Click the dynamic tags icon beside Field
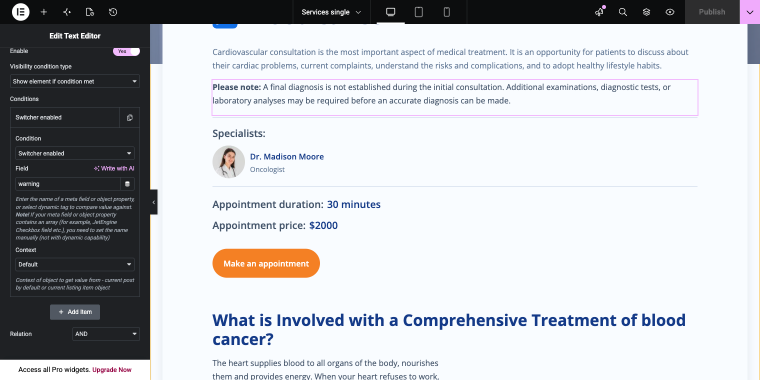The width and height of the screenshot is (760, 380). [x=128, y=184]
